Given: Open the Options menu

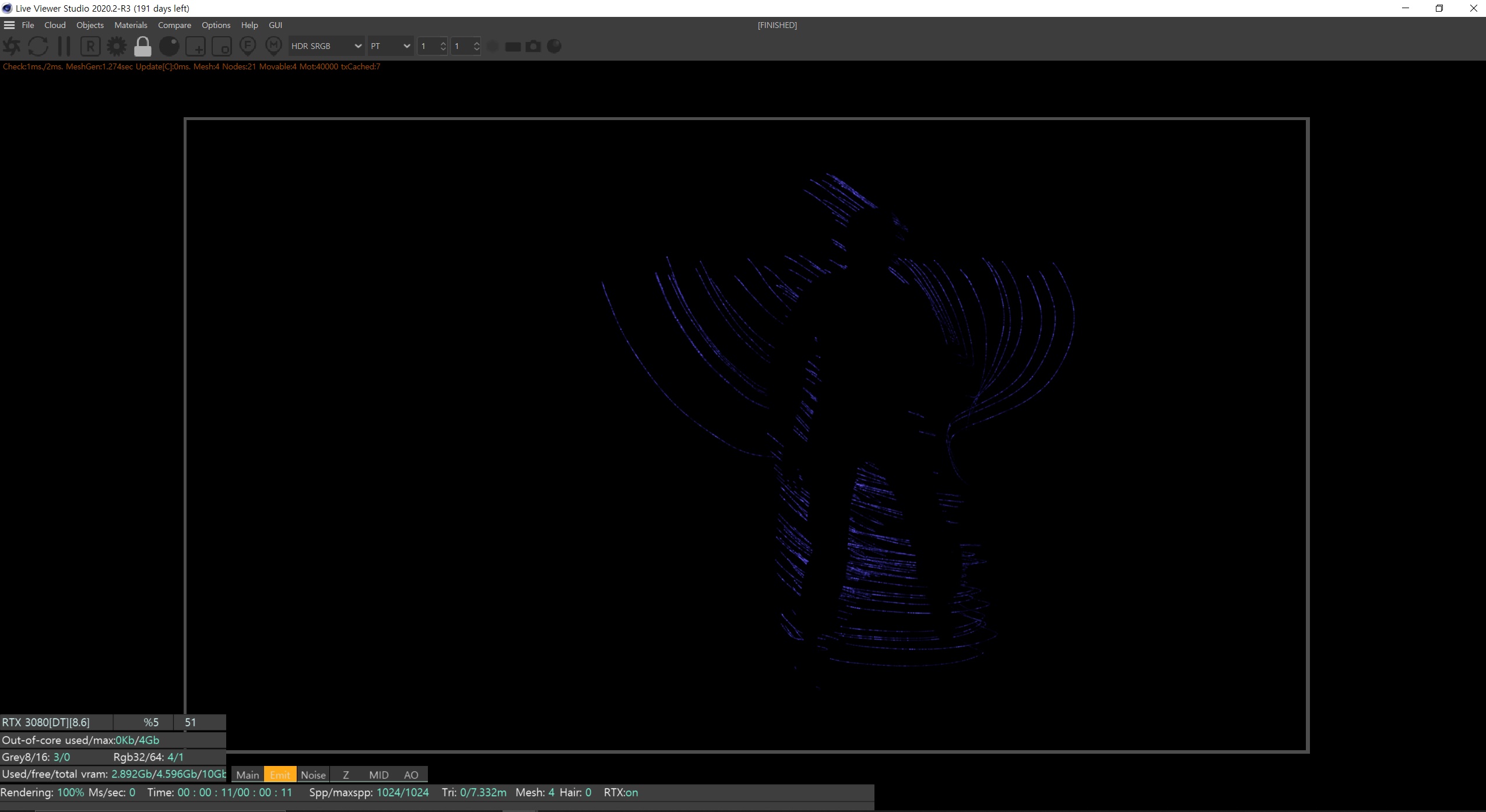Looking at the screenshot, I should pos(216,25).
